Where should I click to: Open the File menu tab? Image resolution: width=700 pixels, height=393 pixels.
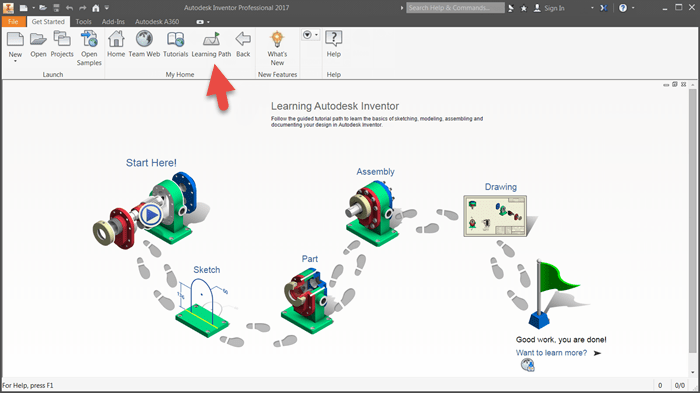(13, 21)
